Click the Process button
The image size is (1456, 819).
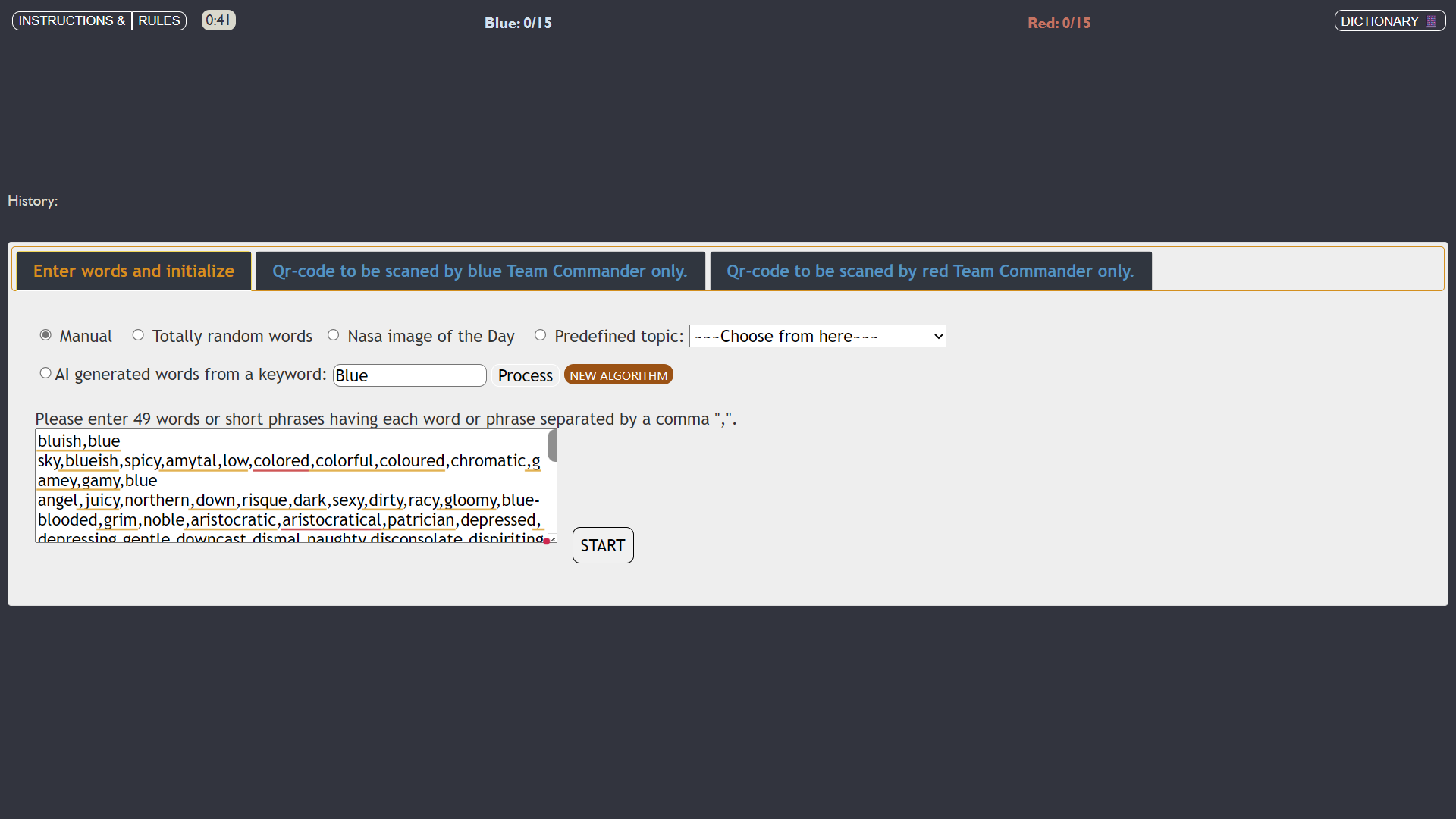point(525,375)
